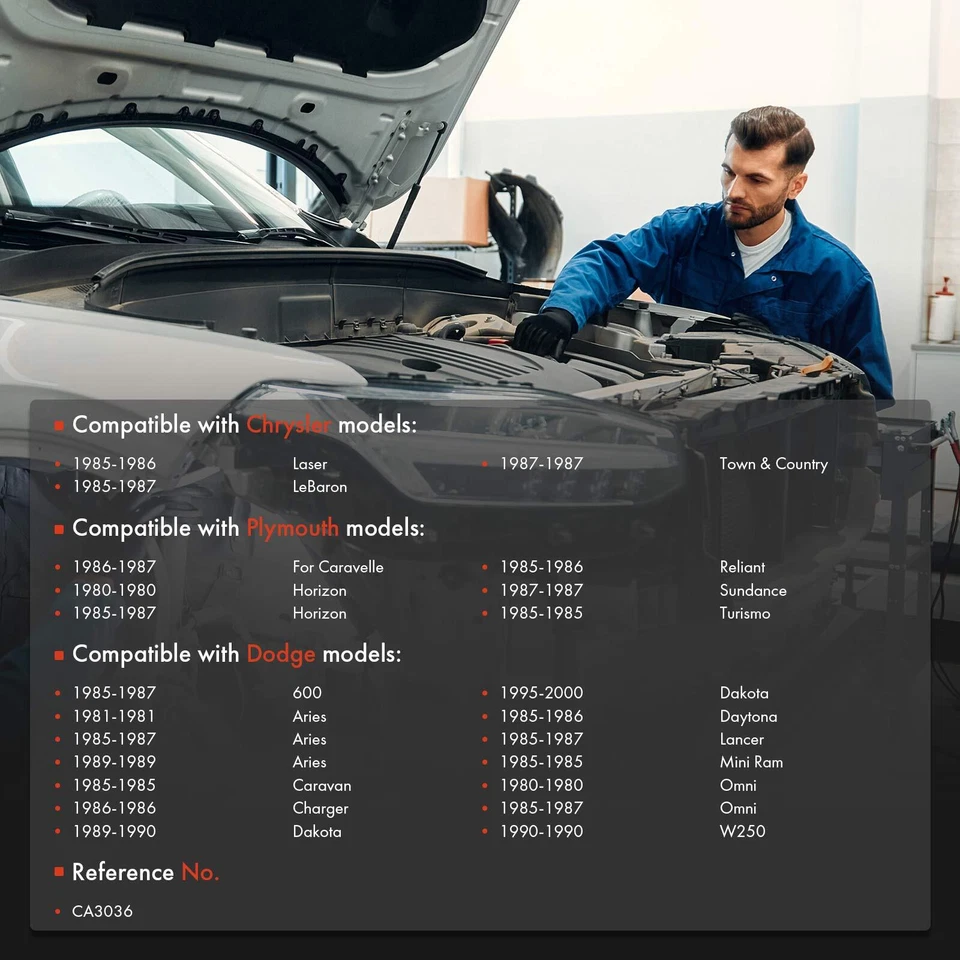Select the "Town & Country" model name
Image resolution: width=960 pixels, height=960 pixels.
(774, 464)
